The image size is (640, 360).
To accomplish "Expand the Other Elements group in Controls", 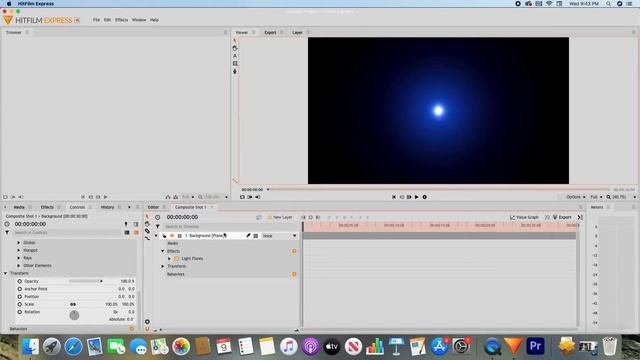I will (x=18, y=266).
